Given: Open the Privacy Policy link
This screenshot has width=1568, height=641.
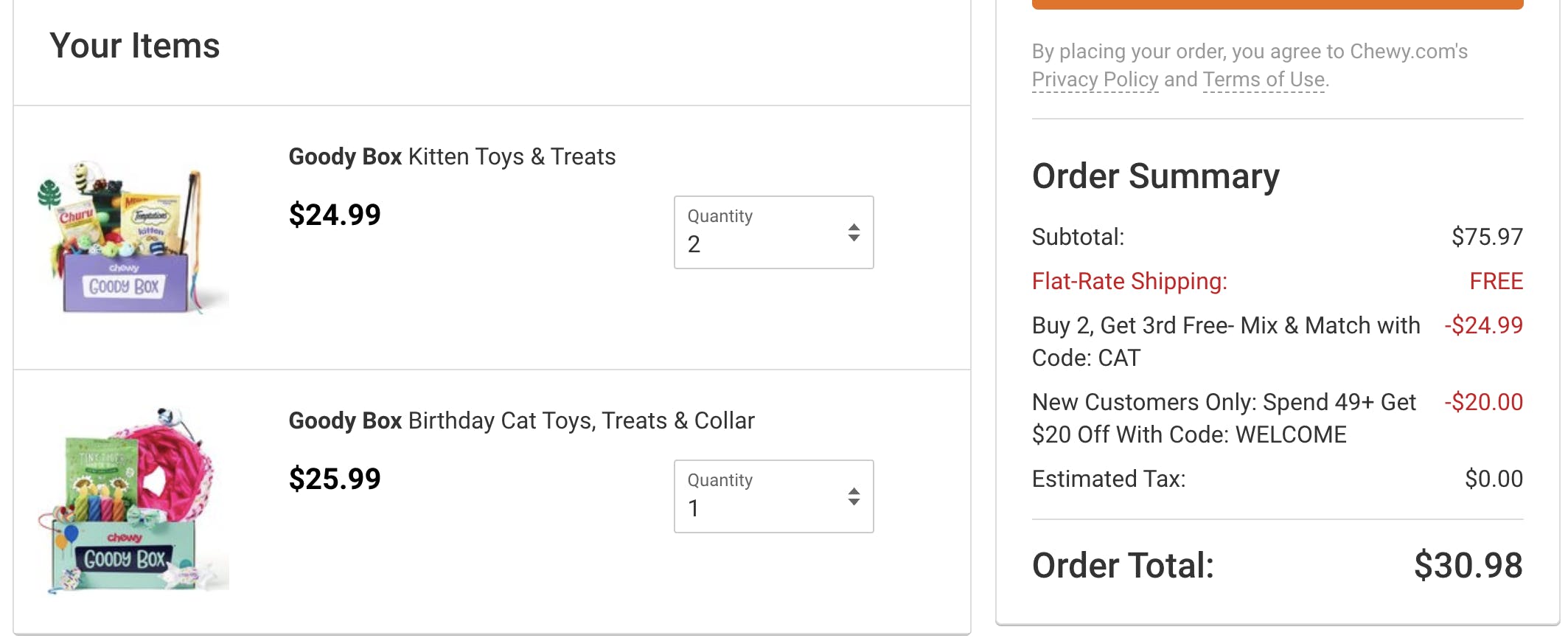Looking at the screenshot, I should click(x=1095, y=80).
